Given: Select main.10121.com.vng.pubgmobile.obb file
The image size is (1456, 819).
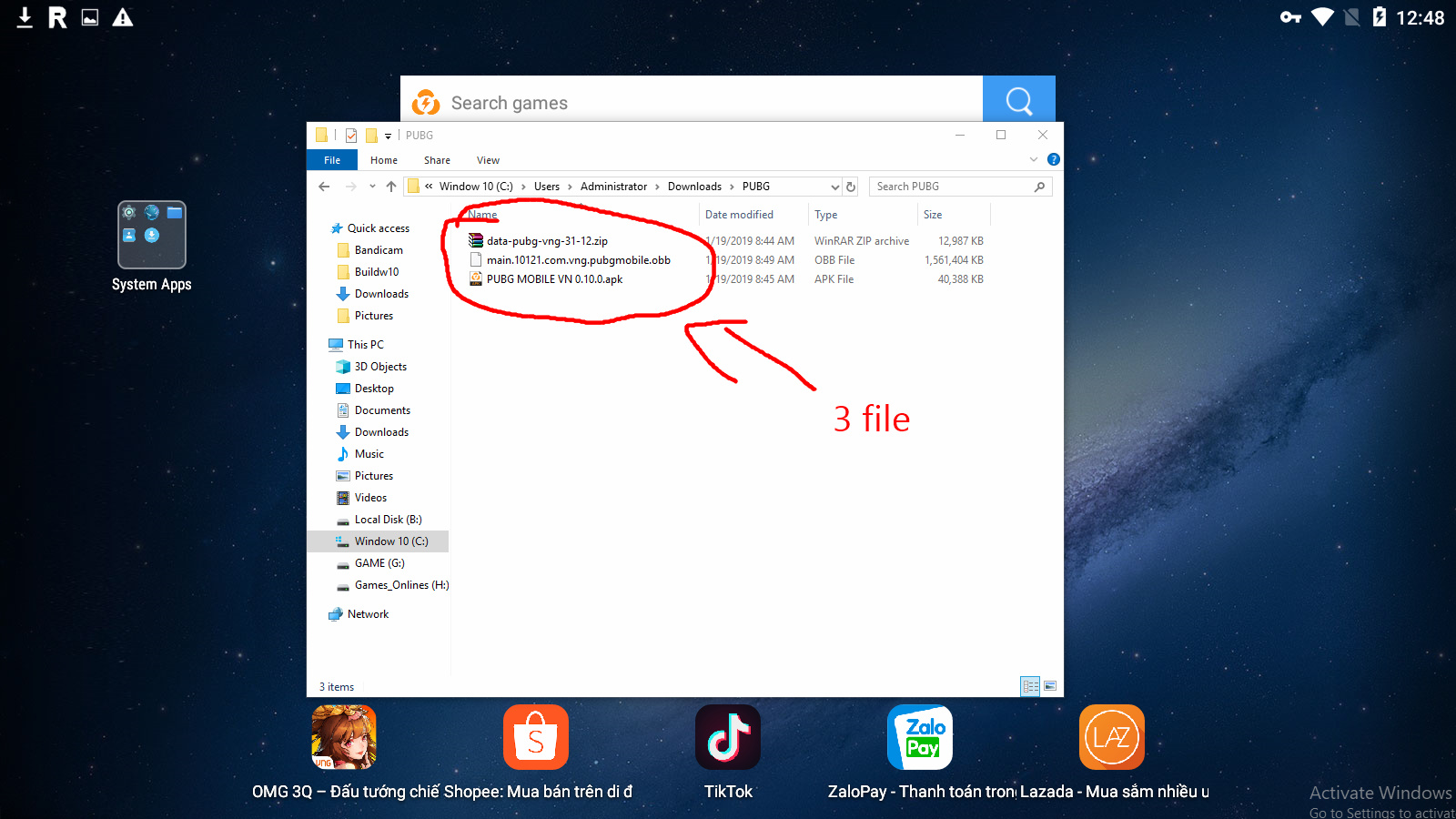Looking at the screenshot, I should click(578, 260).
